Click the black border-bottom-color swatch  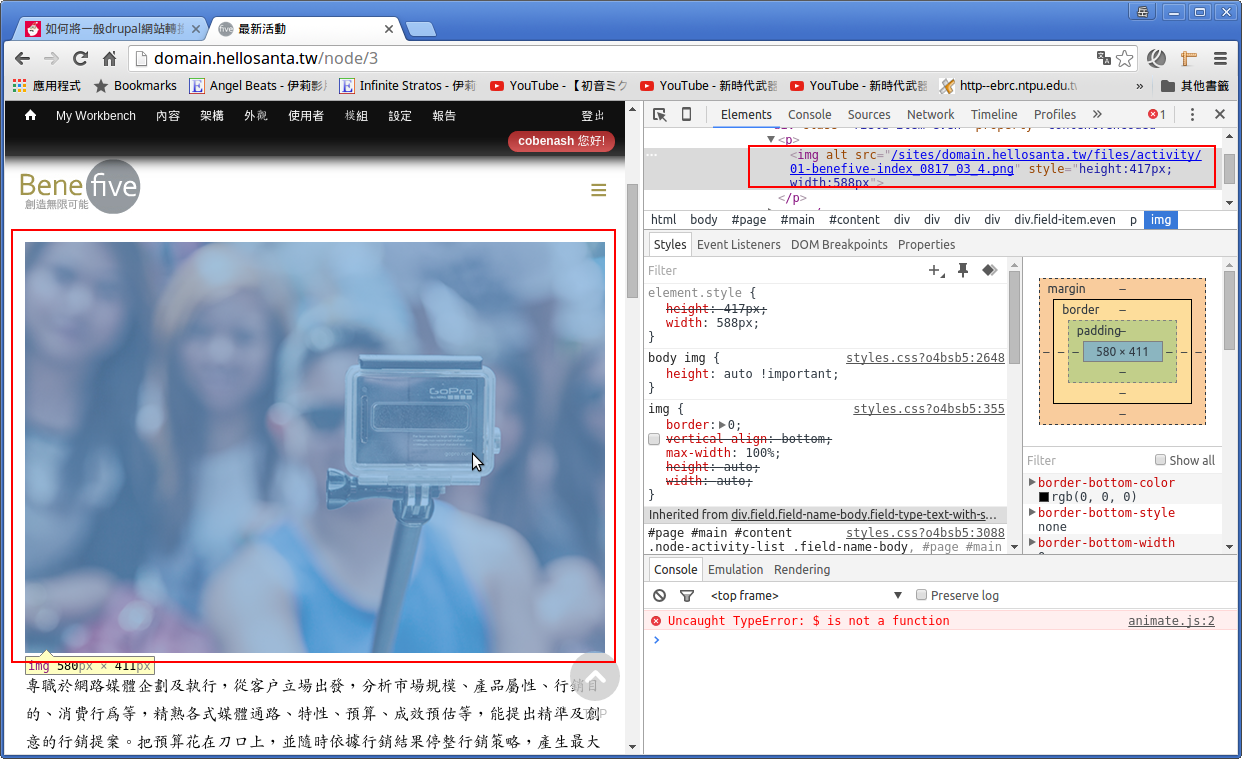(1044, 497)
